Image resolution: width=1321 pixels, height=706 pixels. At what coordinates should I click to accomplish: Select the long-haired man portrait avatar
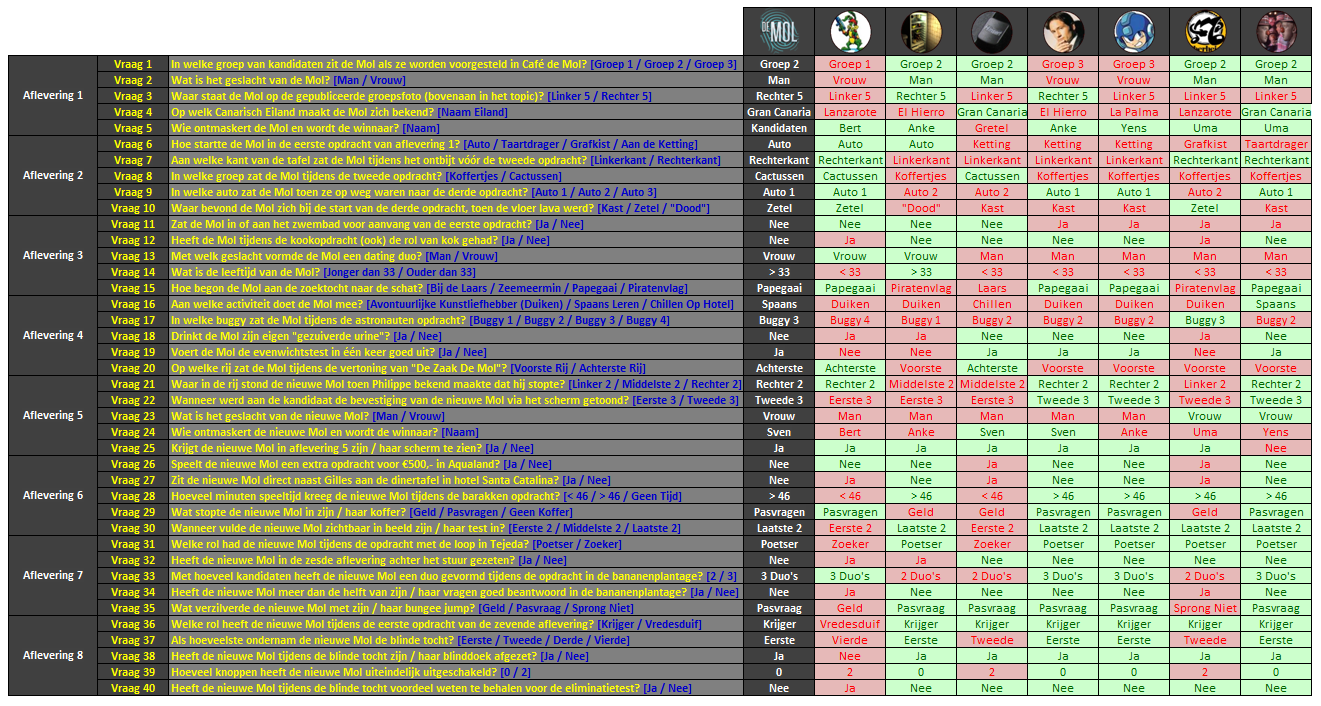[x=1063, y=31]
